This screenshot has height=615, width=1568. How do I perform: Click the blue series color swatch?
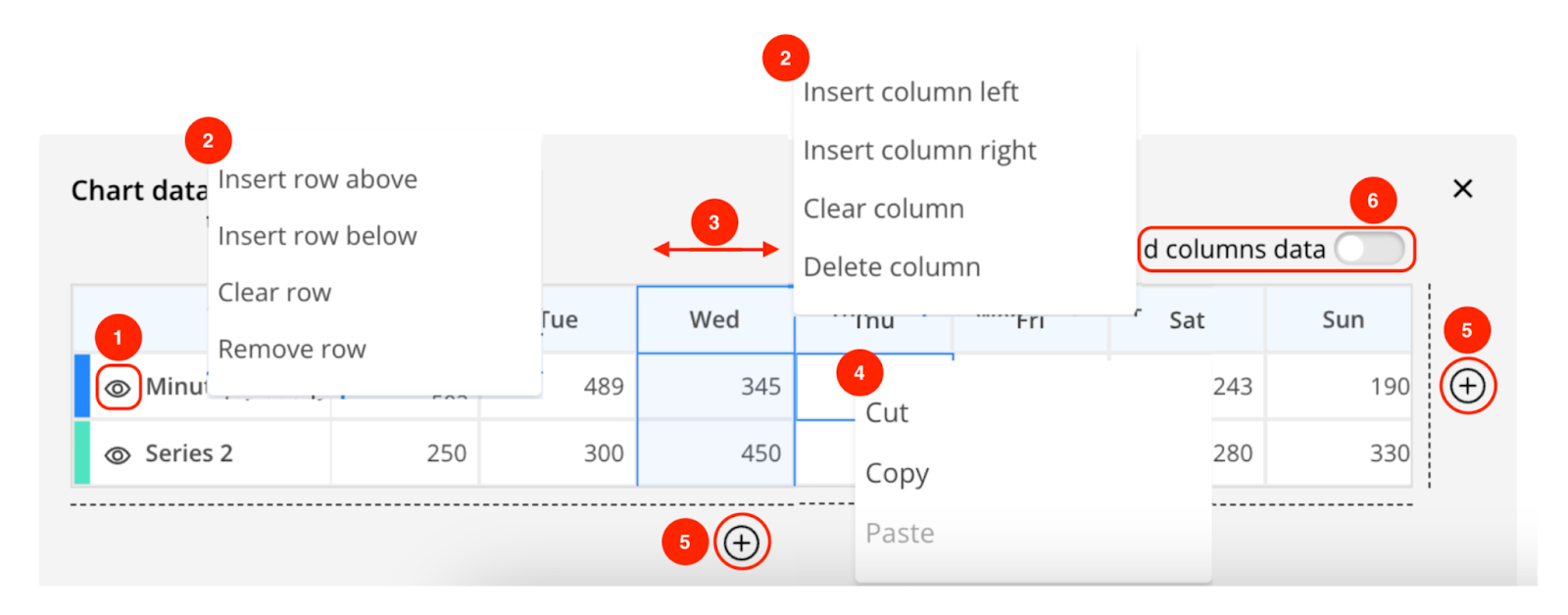tap(82, 386)
